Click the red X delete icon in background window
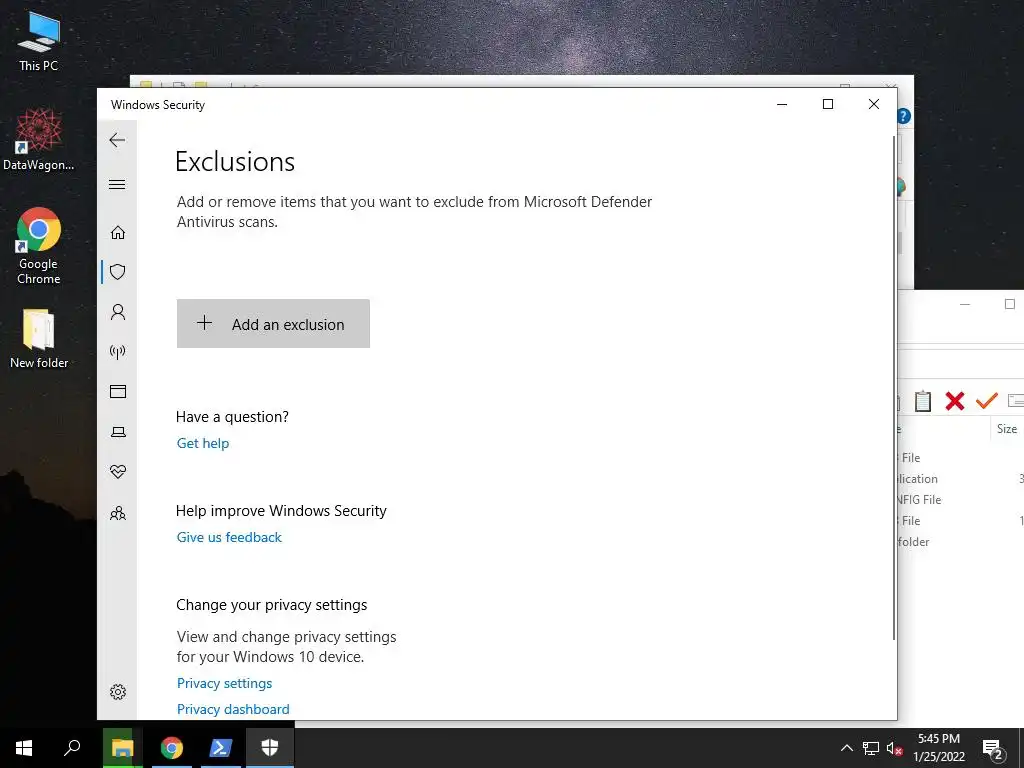The width and height of the screenshot is (1024, 768). pos(955,401)
